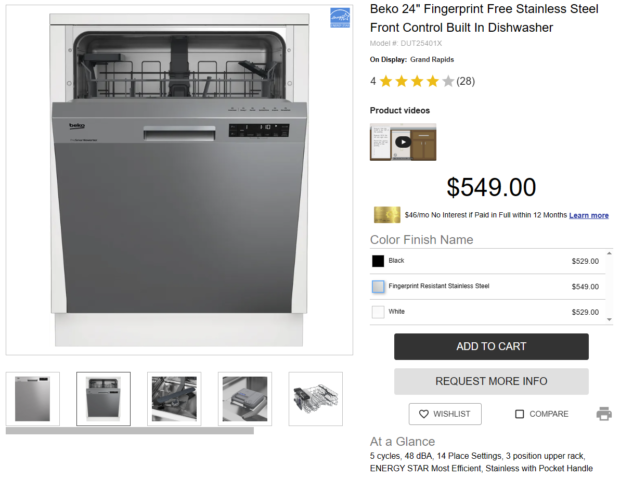Open the (28) reviews count
This screenshot has height=477, width=620.
pos(465,81)
